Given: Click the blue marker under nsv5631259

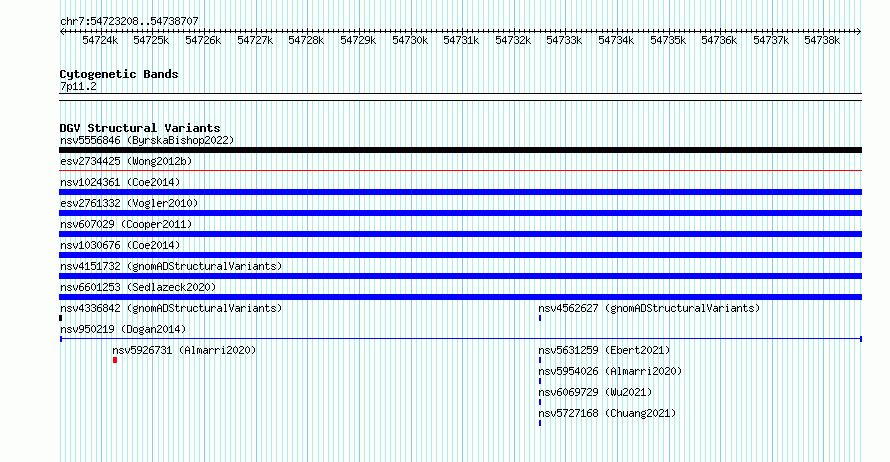Looking at the screenshot, I should (540, 360).
